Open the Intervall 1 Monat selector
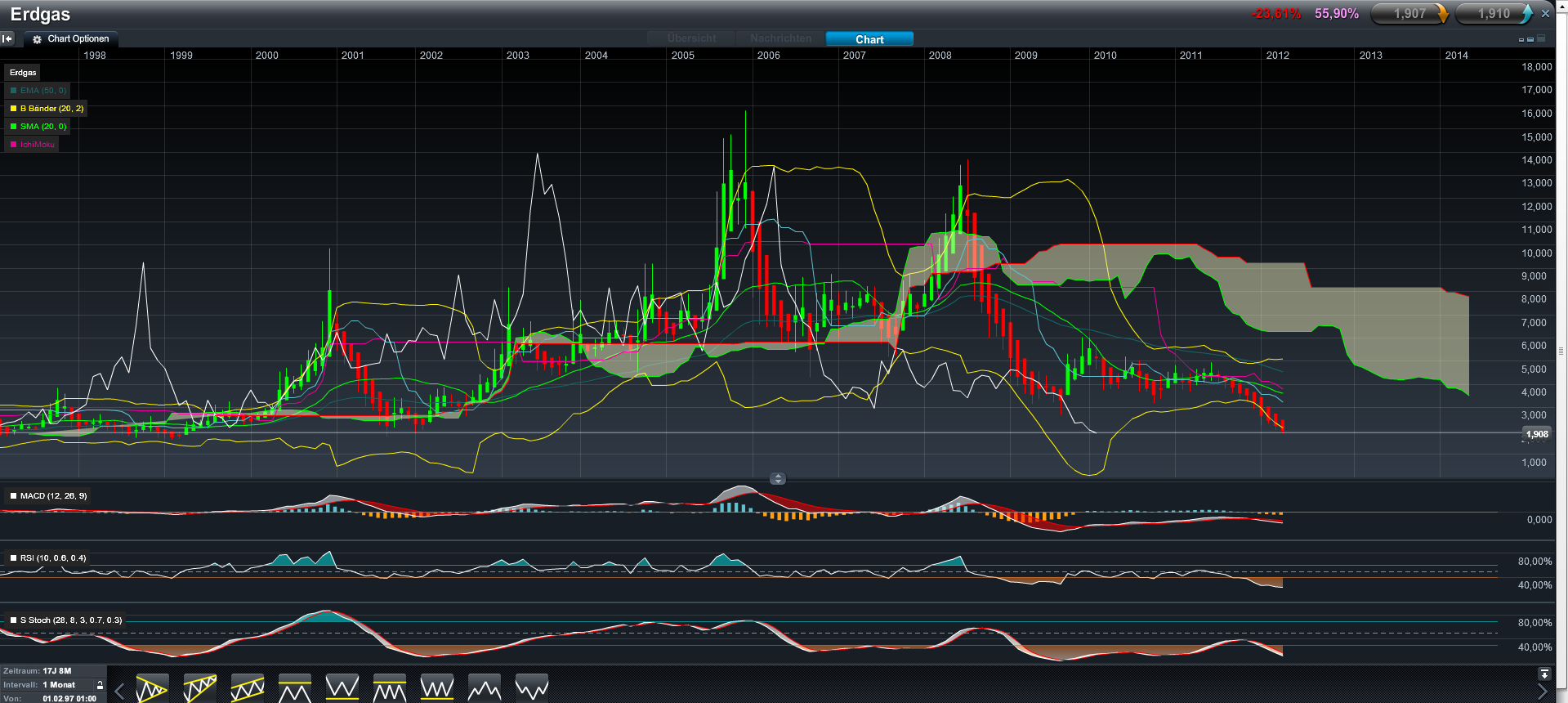Viewport: 1568px width, 703px height. (59, 685)
